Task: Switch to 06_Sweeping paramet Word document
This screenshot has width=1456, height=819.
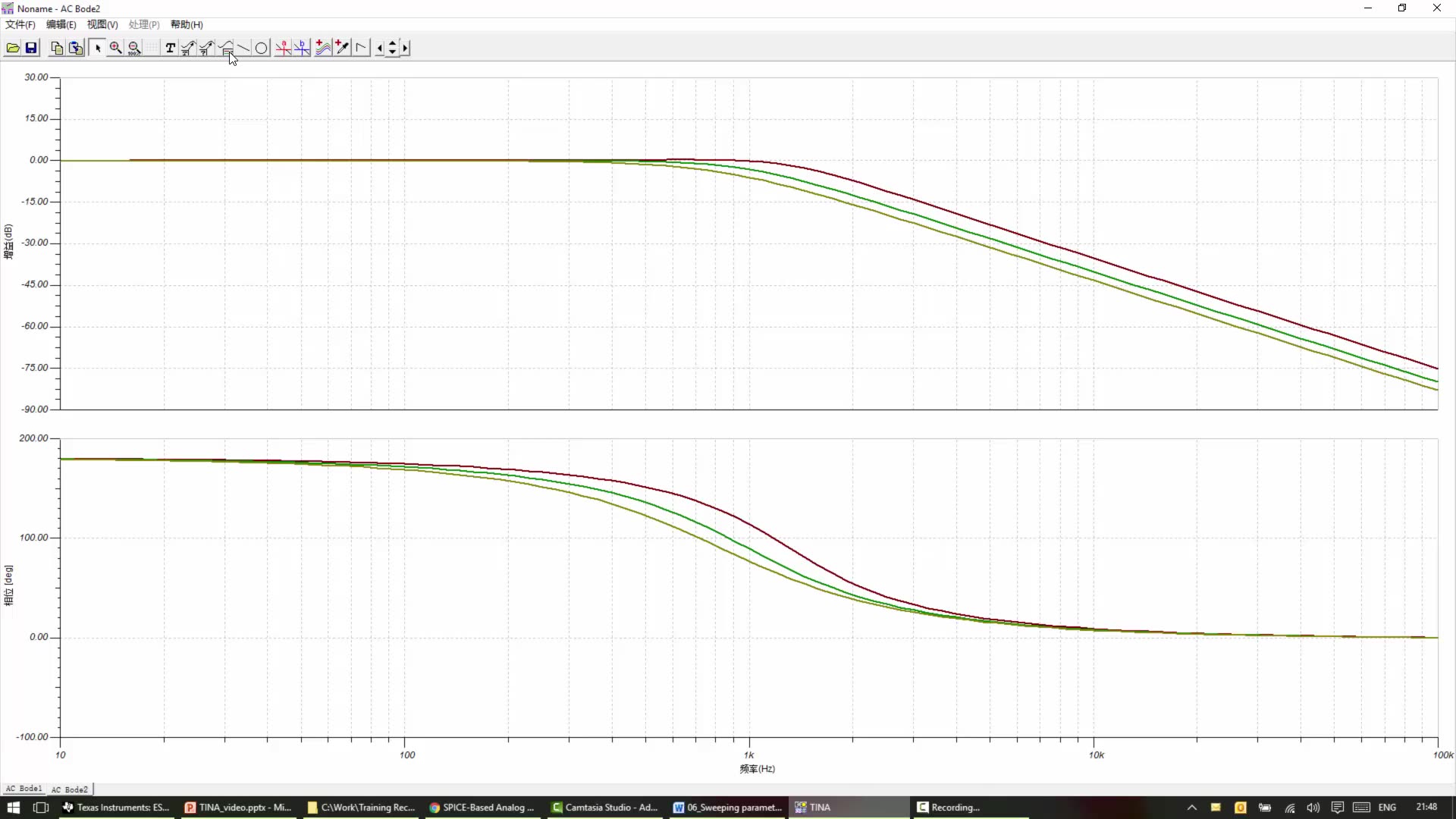Action: (x=727, y=808)
